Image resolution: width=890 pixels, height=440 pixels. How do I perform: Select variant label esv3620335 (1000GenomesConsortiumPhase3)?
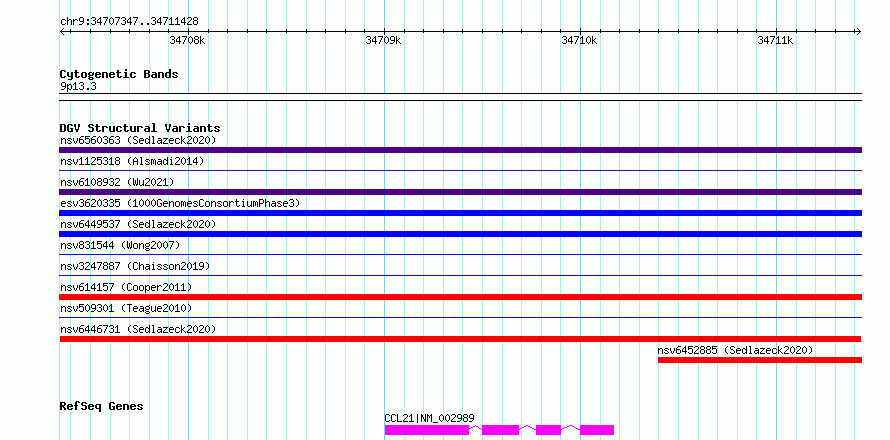180,203
